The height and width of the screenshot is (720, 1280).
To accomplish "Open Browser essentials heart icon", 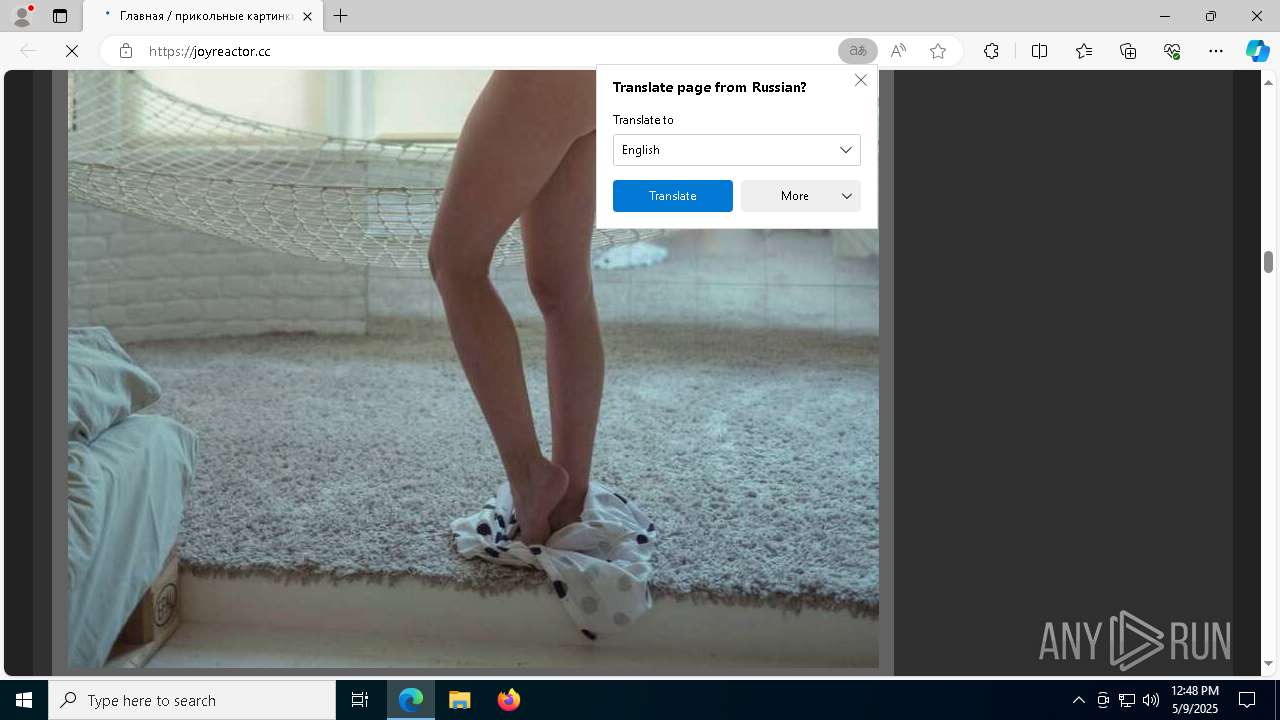I will (x=1172, y=51).
